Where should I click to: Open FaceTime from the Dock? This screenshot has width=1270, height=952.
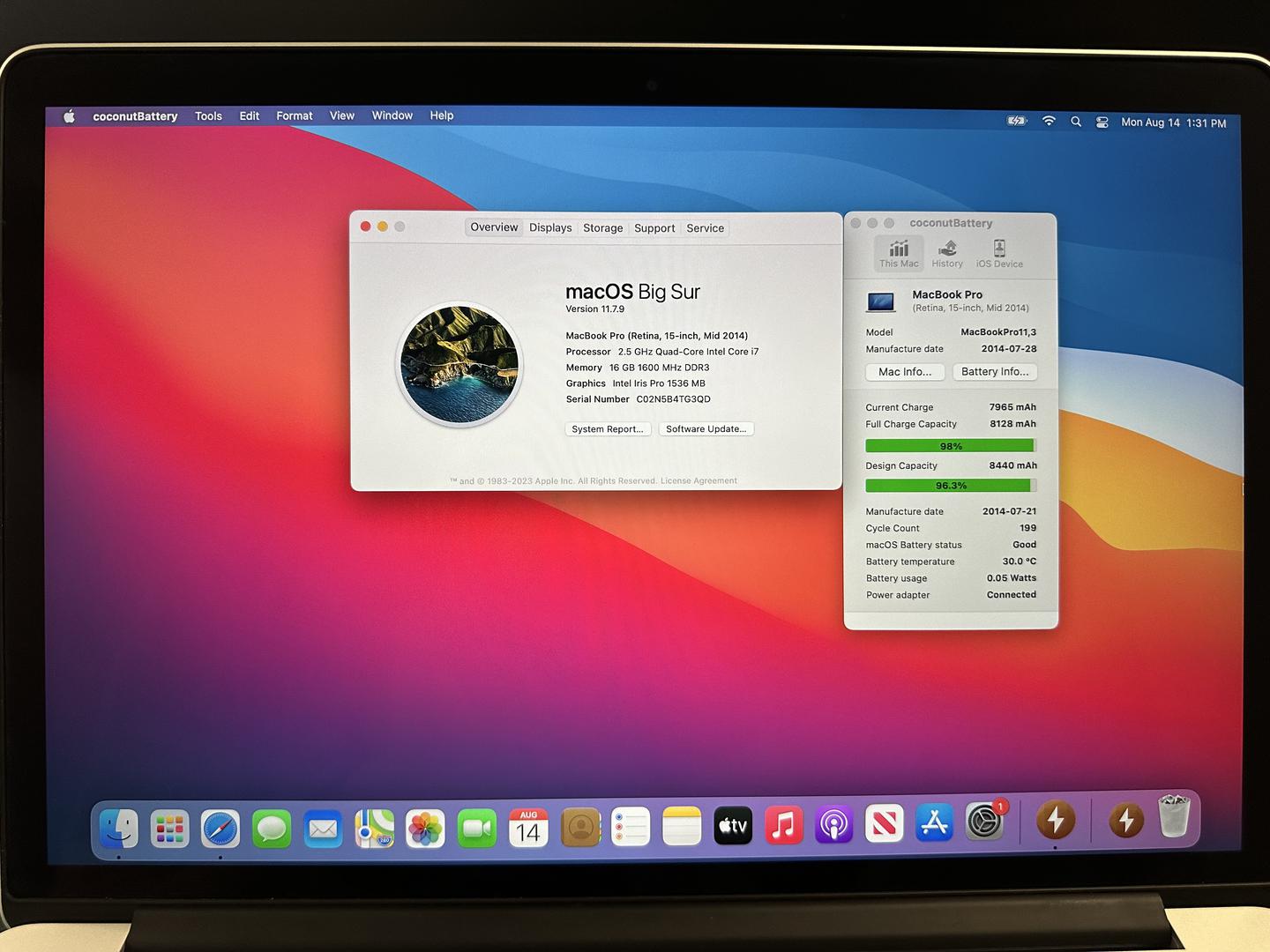point(476,829)
